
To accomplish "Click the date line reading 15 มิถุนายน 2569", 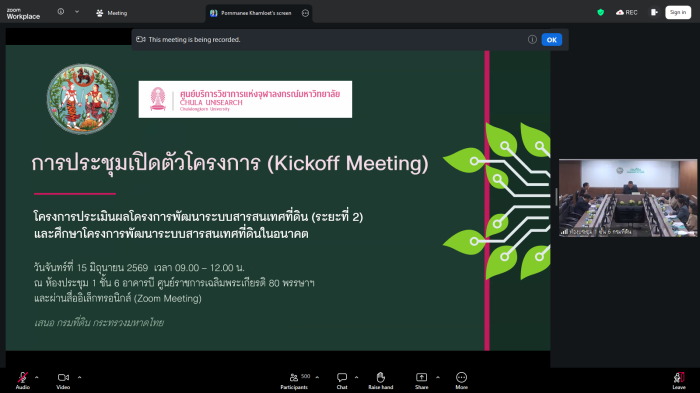I will pyautogui.click(x=139, y=268).
